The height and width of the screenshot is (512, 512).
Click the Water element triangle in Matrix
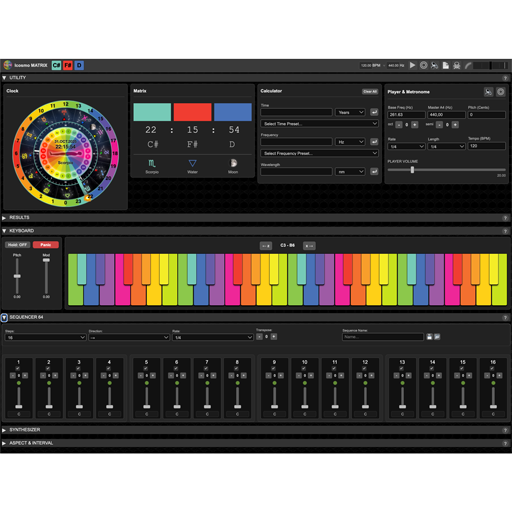click(x=192, y=163)
